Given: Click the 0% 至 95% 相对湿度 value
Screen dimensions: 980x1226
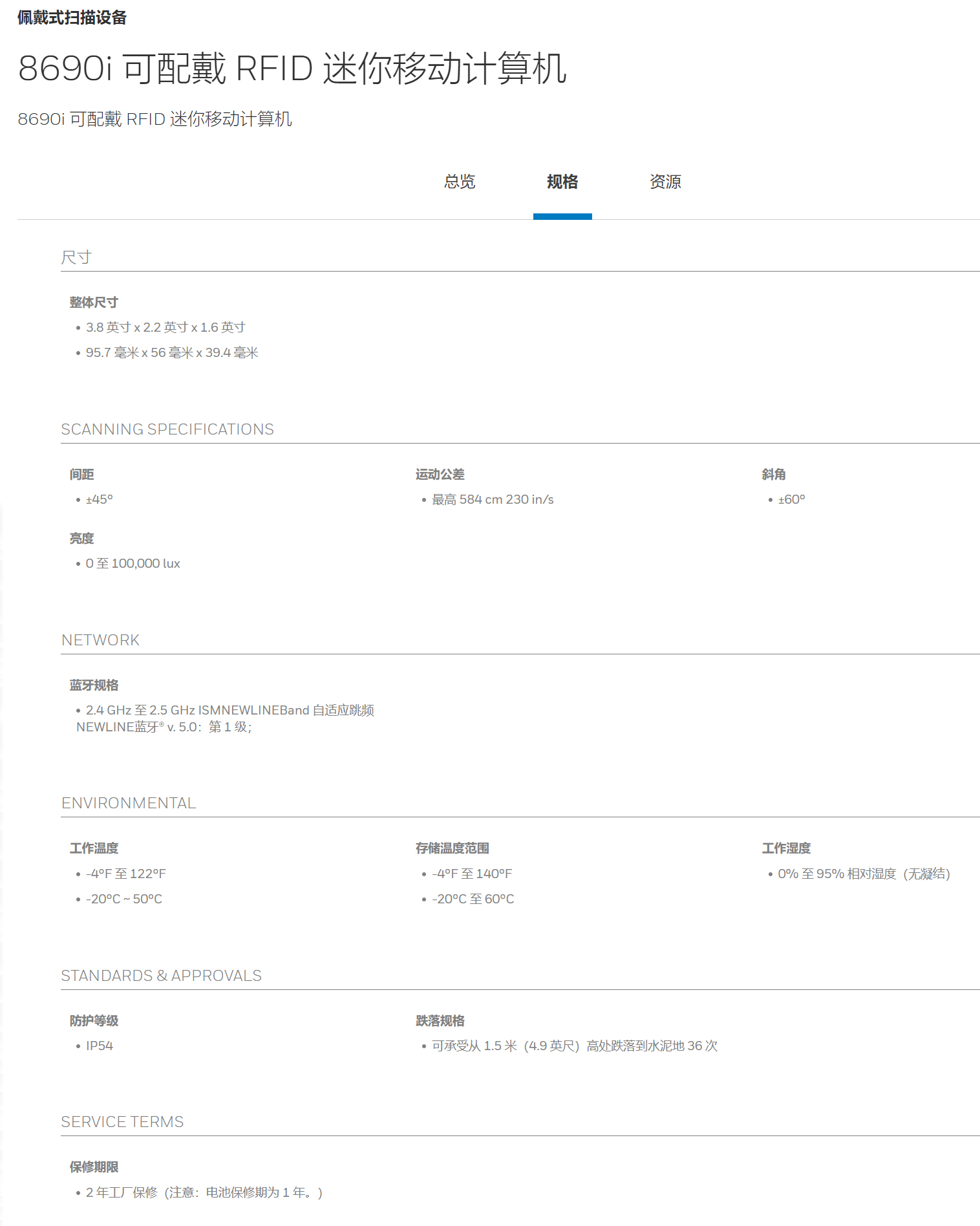Looking at the screenshot, I should pos(864,874).
